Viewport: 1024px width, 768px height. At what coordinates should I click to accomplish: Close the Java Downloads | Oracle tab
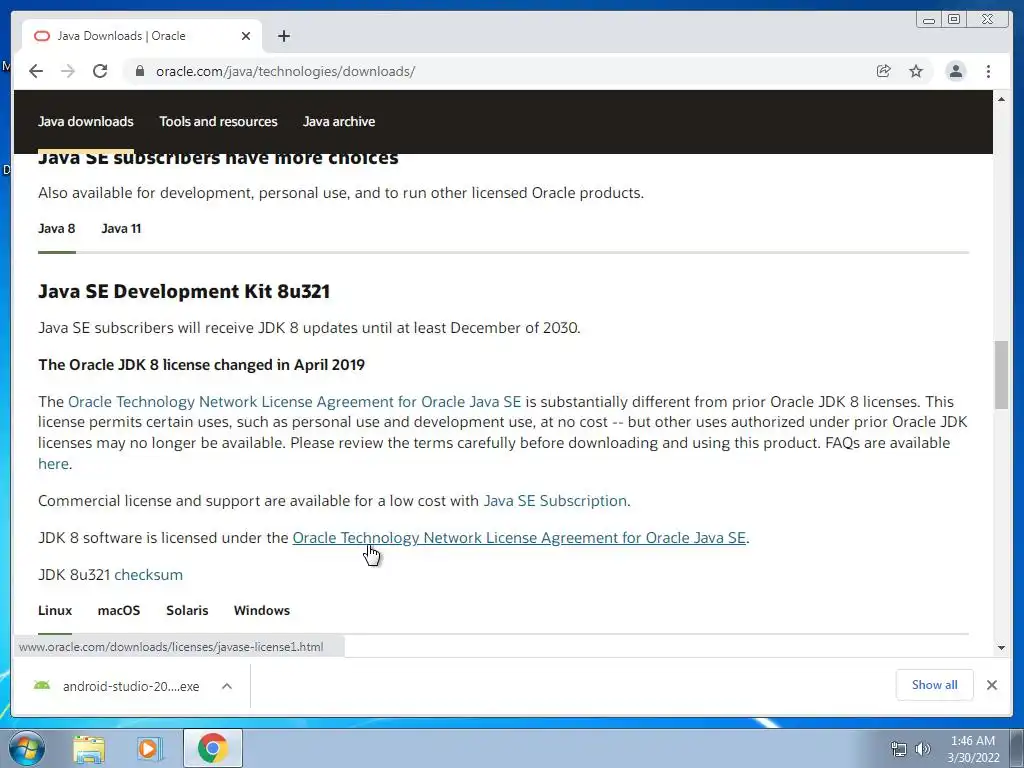(x=246, y=36)
